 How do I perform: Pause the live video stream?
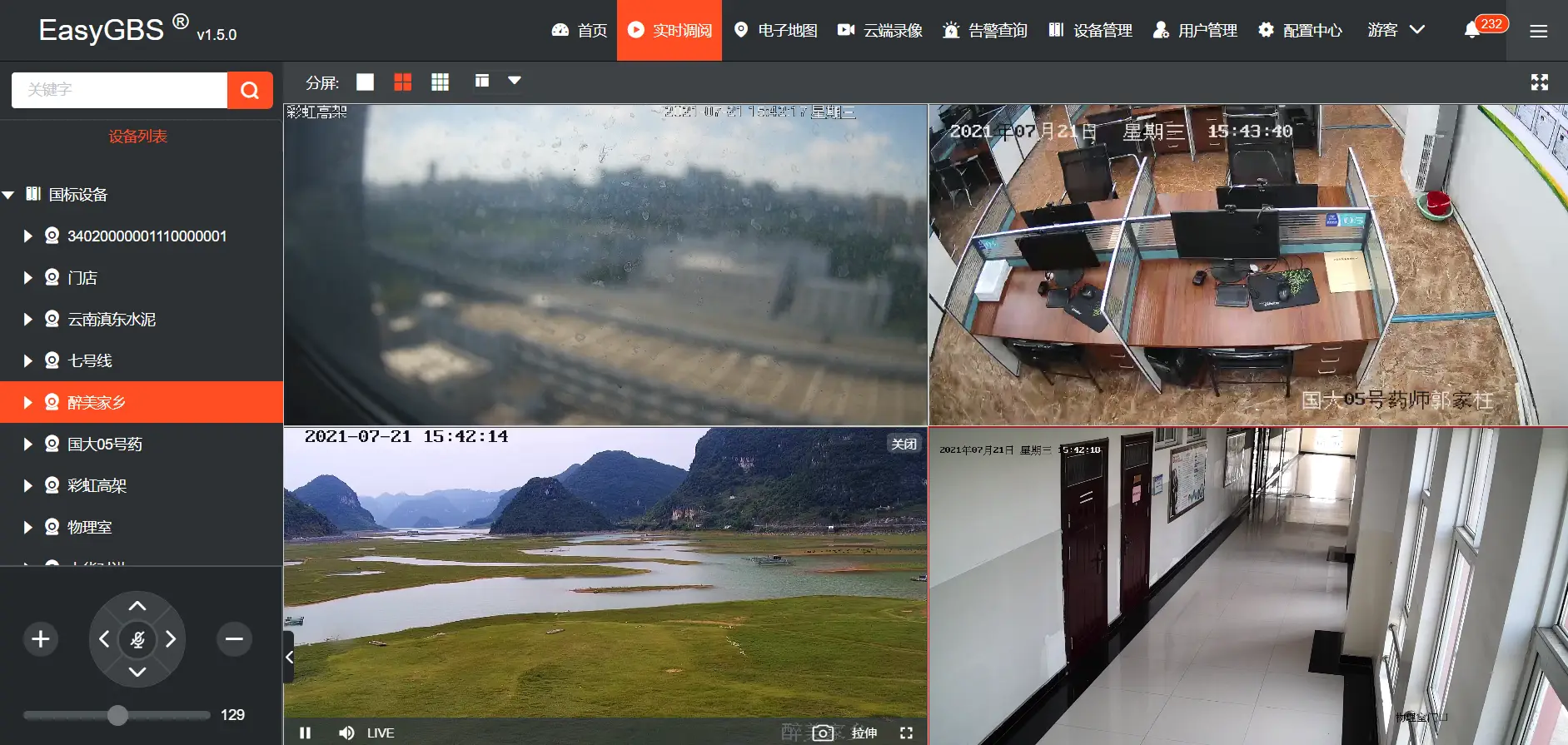(x=305, y=733)
